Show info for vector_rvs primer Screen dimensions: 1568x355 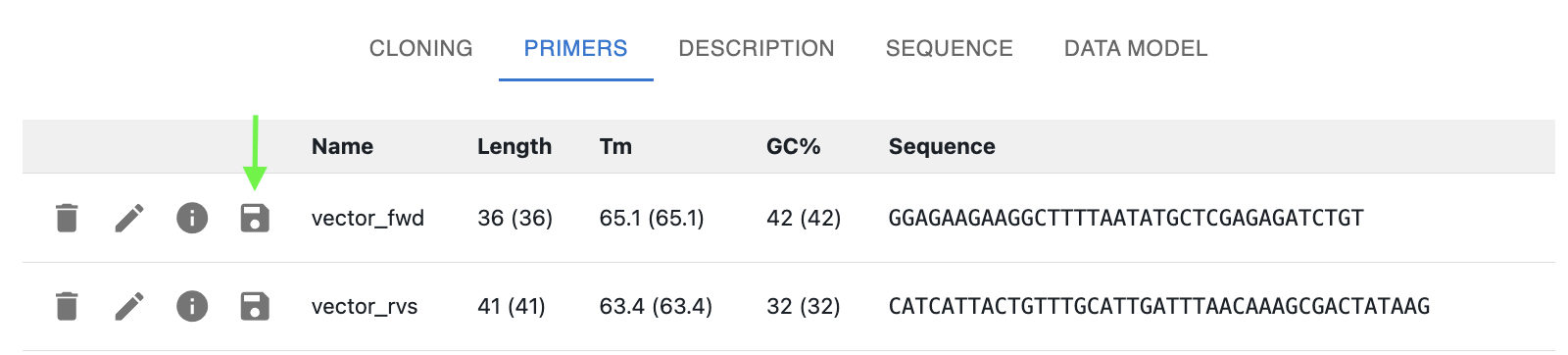point(192,306)
